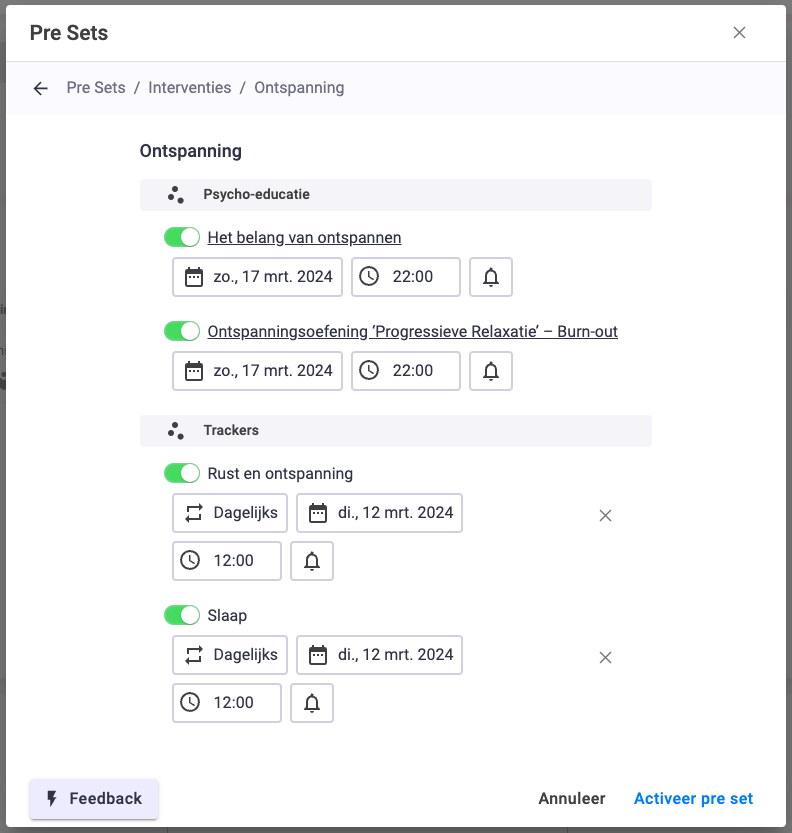Click the notification bell for Het belang van ontspannen
Viewport: 792px width, 833px height.
(491, 277)
